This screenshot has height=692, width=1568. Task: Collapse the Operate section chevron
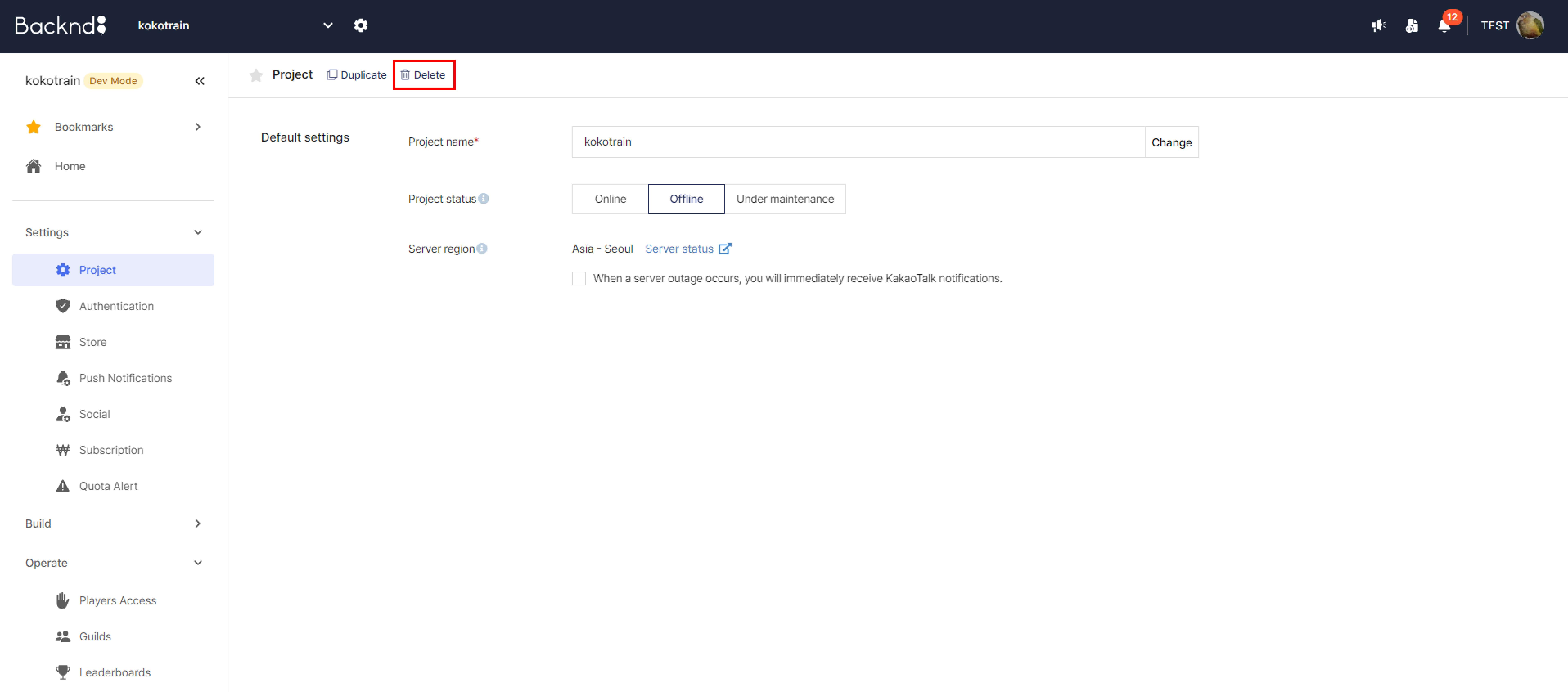[198, 563]
